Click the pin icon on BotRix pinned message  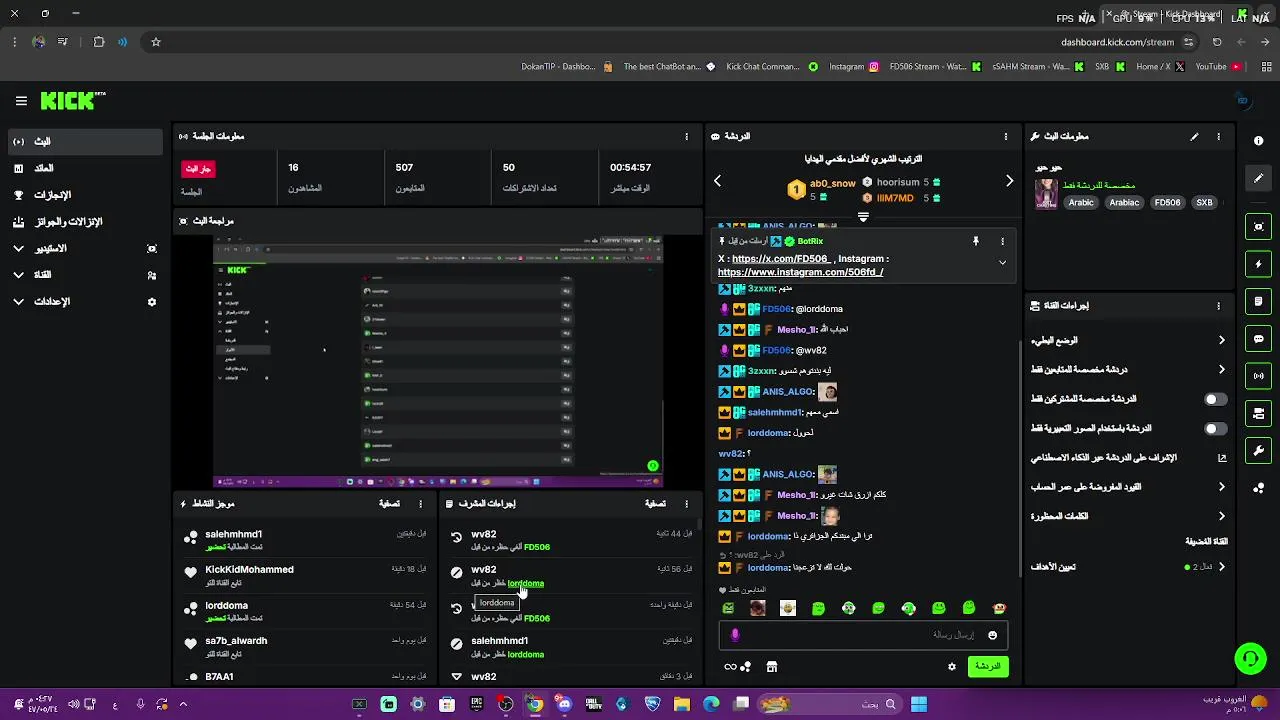click(x=976, y=241)
